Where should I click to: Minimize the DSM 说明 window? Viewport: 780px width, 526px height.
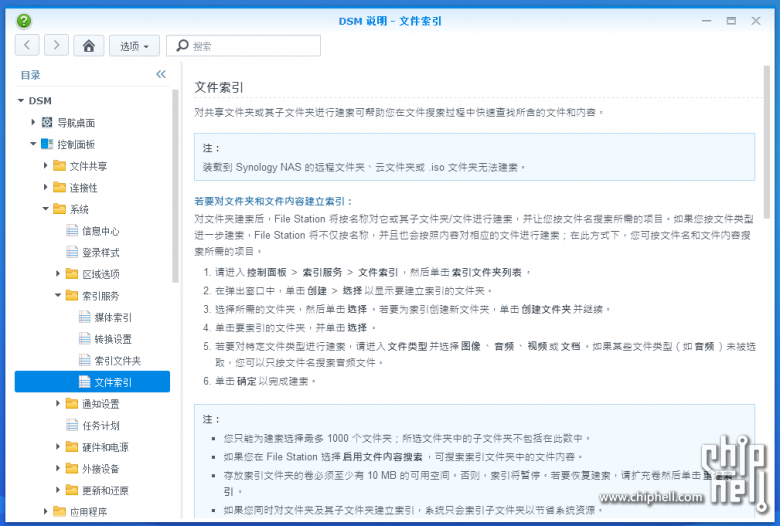[x=706, y=21]
